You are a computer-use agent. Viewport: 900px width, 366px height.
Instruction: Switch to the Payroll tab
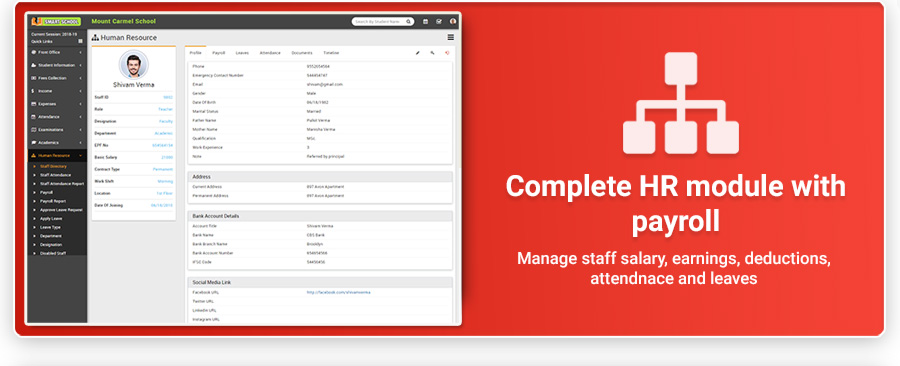click(219, 53)
